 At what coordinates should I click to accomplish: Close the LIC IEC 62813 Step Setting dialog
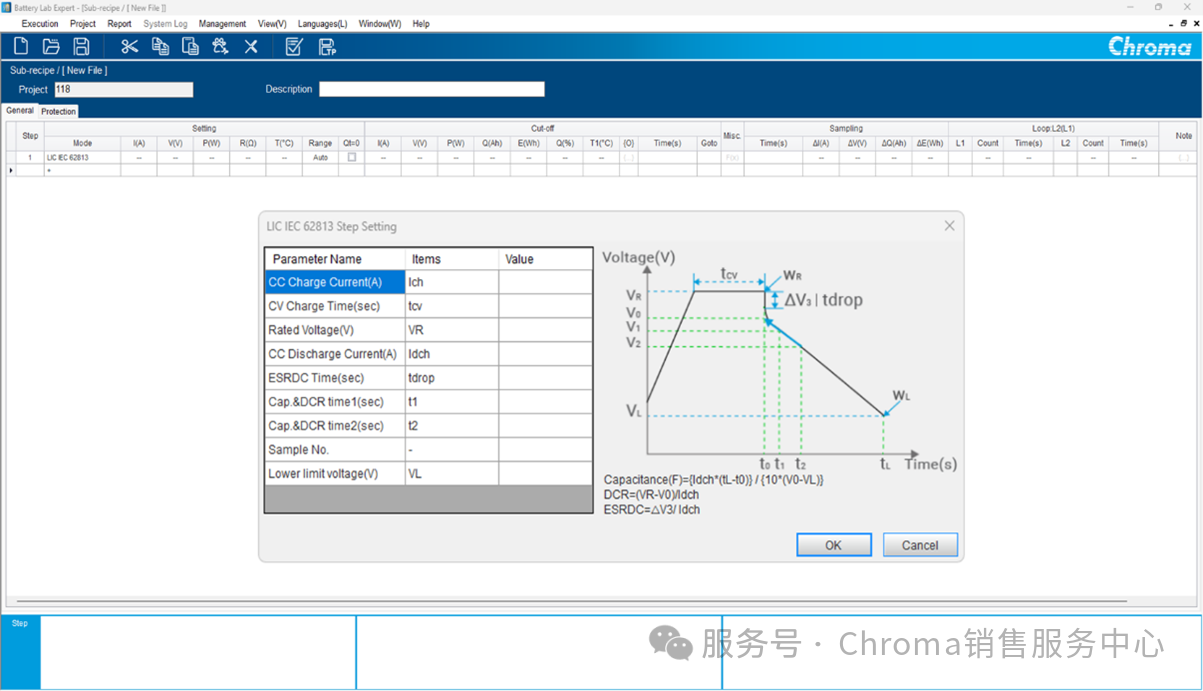949,226
